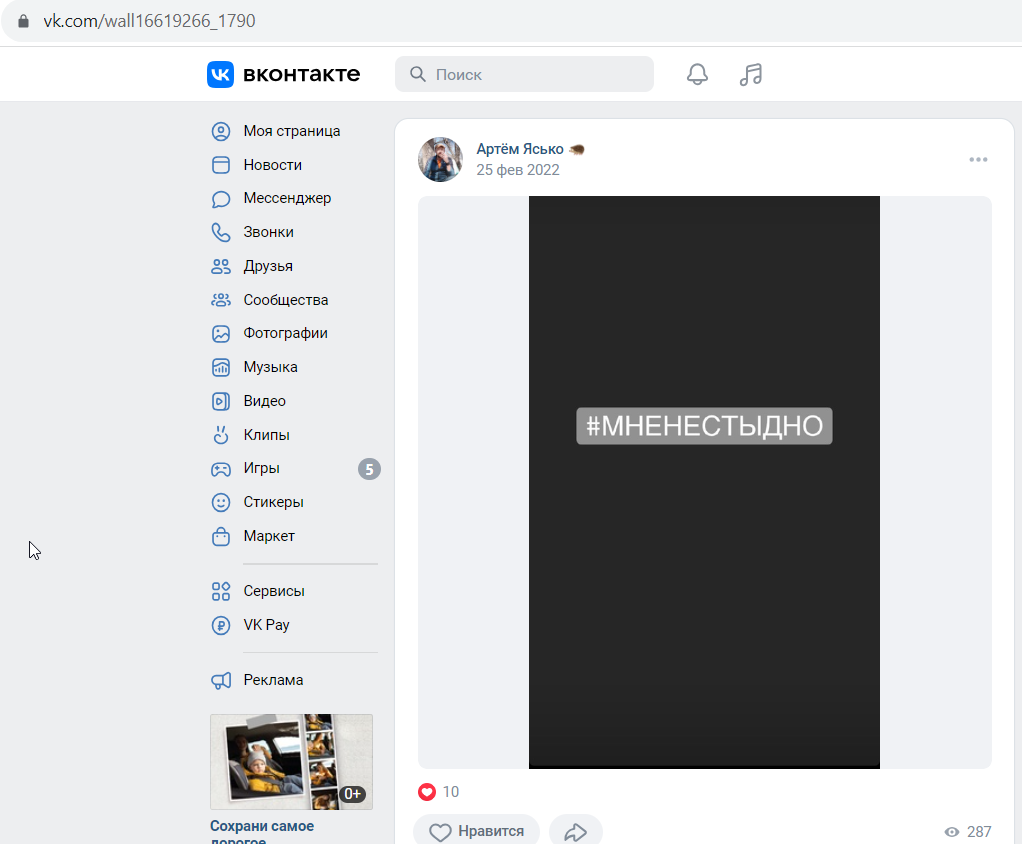This screenshot has width=1022, height=844.
Task: Click the 10 likes count
Action: [x=451, y=792]
